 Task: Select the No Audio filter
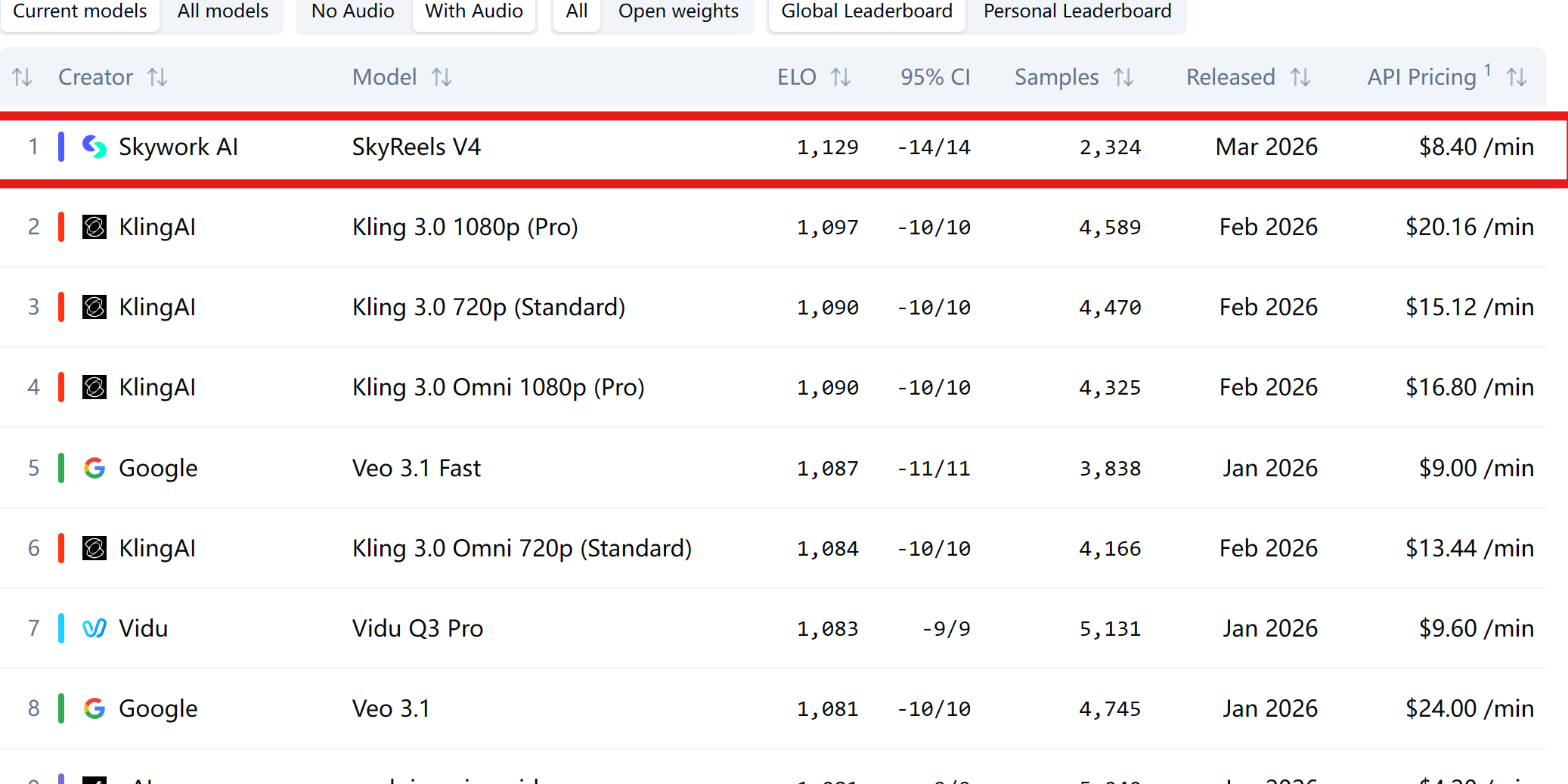(352, 11)
